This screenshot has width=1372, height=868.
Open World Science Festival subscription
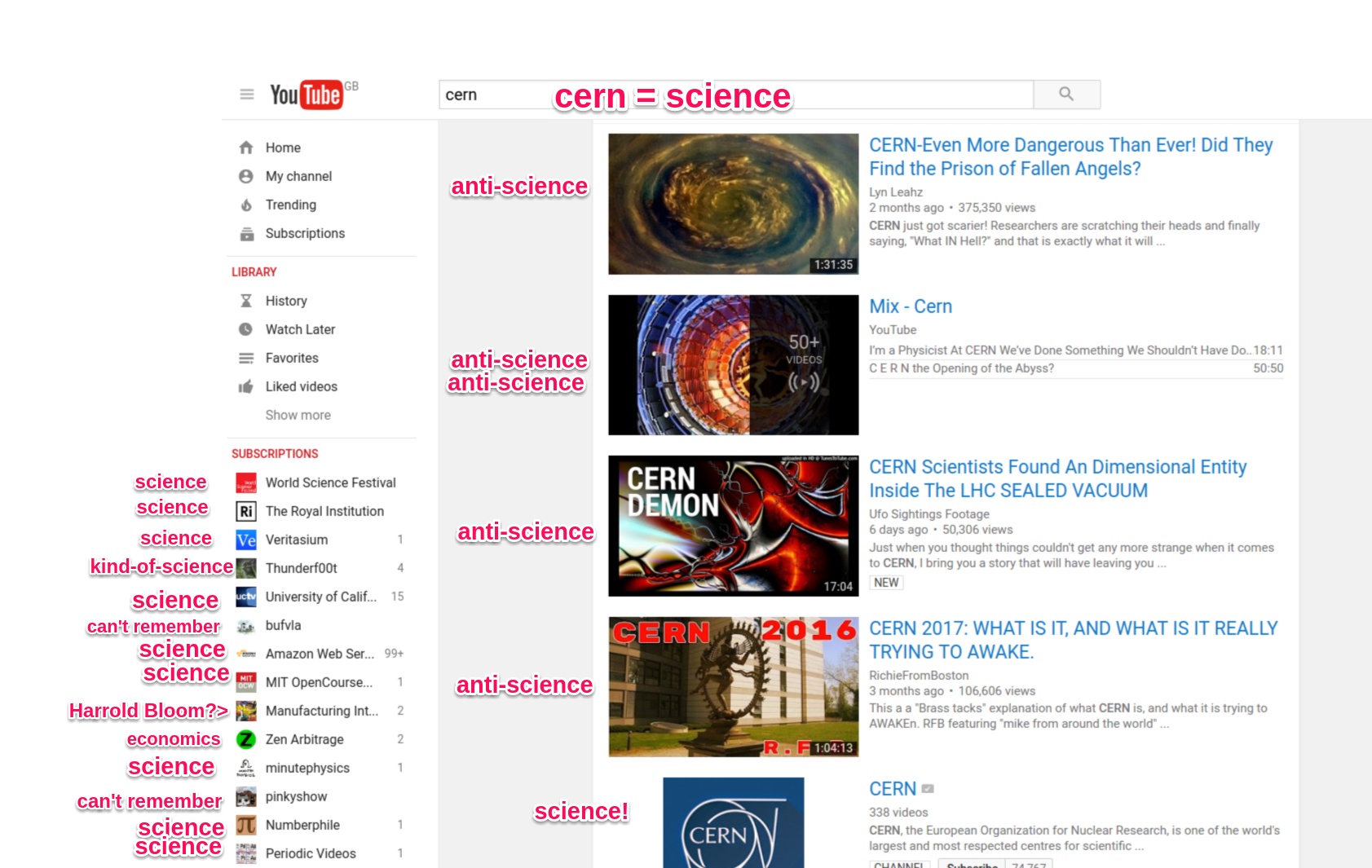tap(331, 482)
